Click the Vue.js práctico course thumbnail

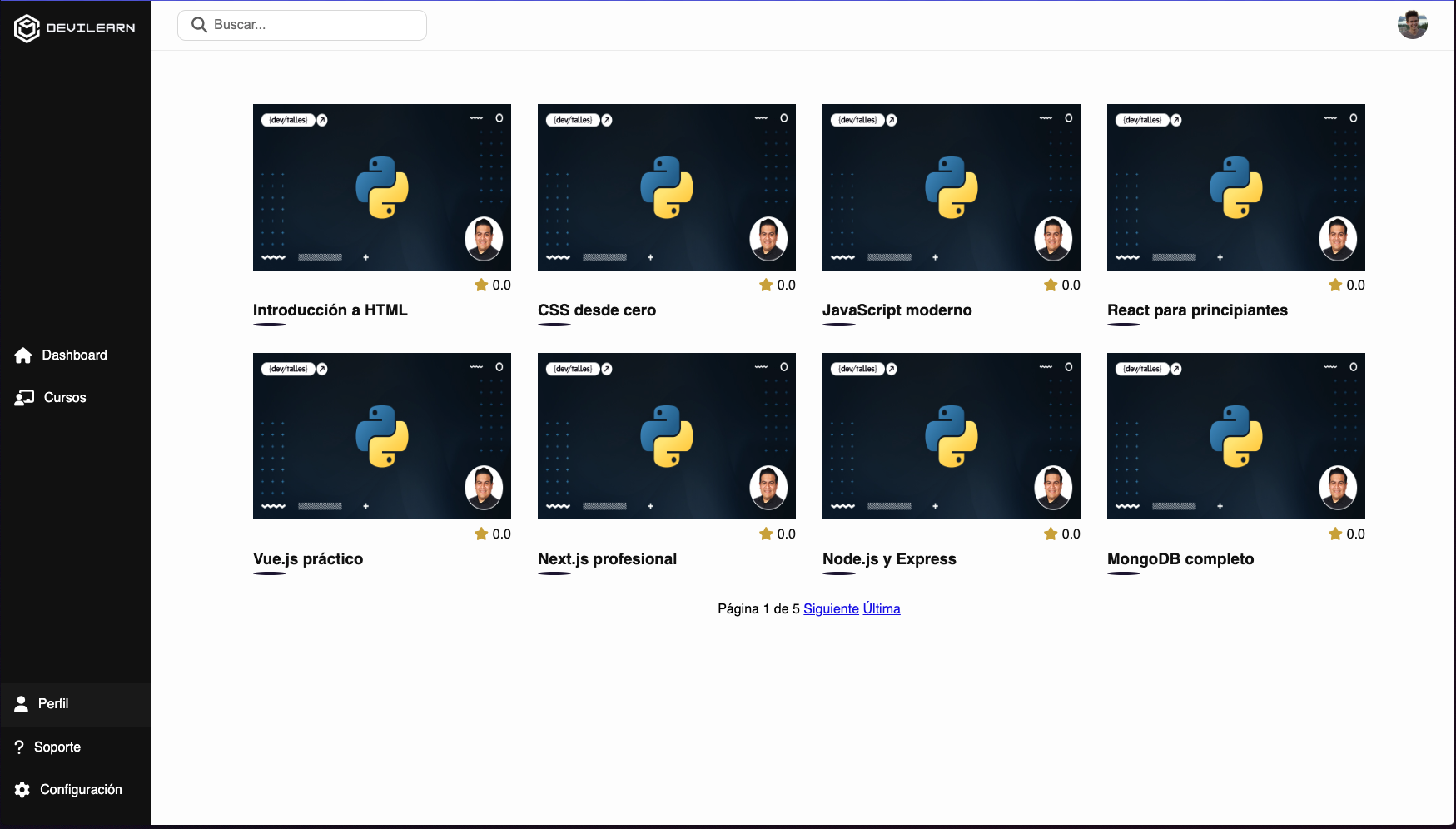(x=381, y=435)
